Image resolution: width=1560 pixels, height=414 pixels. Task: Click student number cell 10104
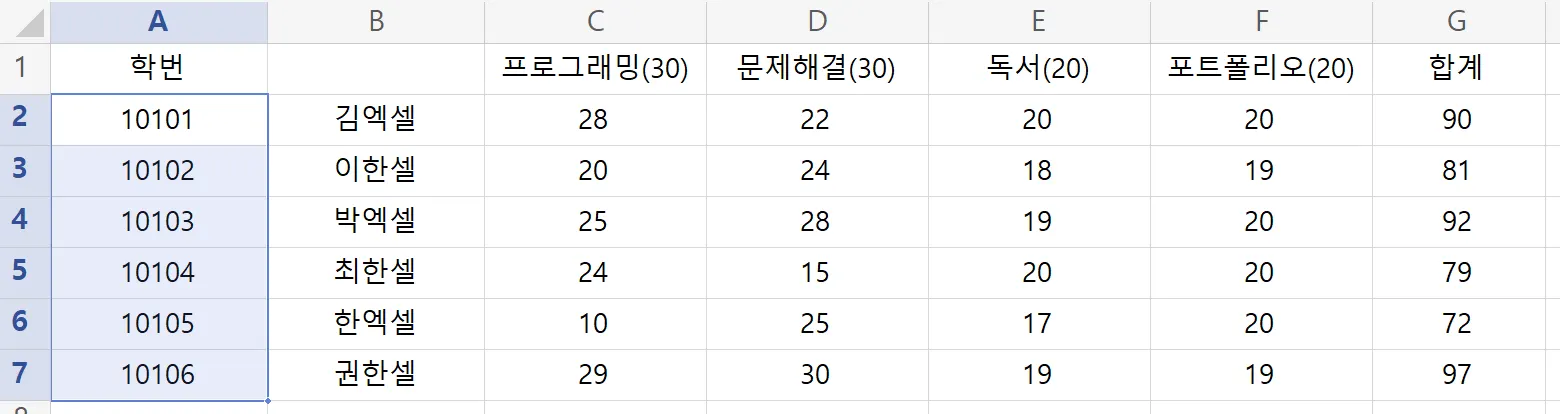158,272
